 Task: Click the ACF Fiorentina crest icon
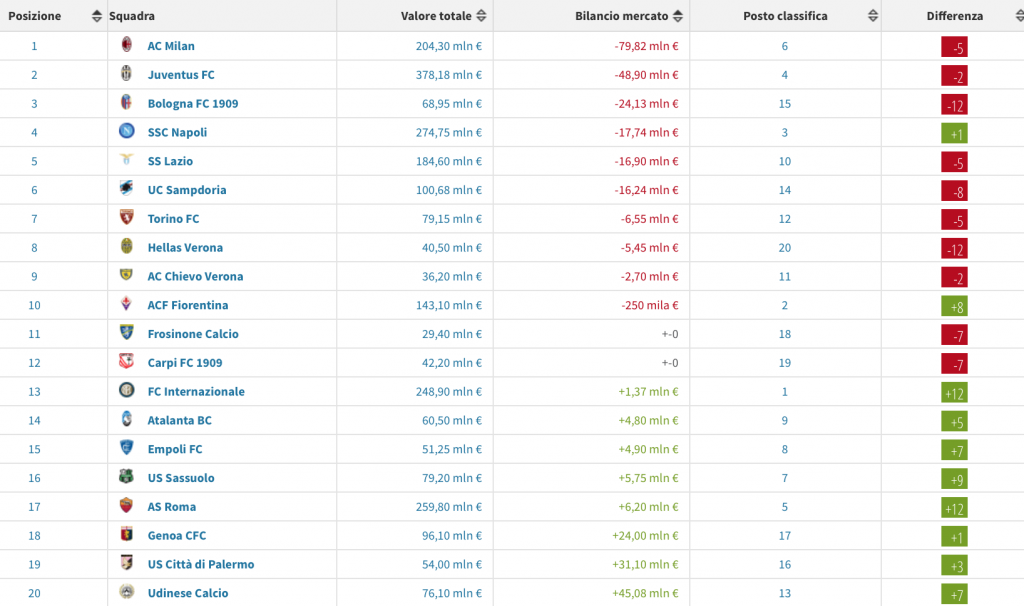tap(127, 304)
